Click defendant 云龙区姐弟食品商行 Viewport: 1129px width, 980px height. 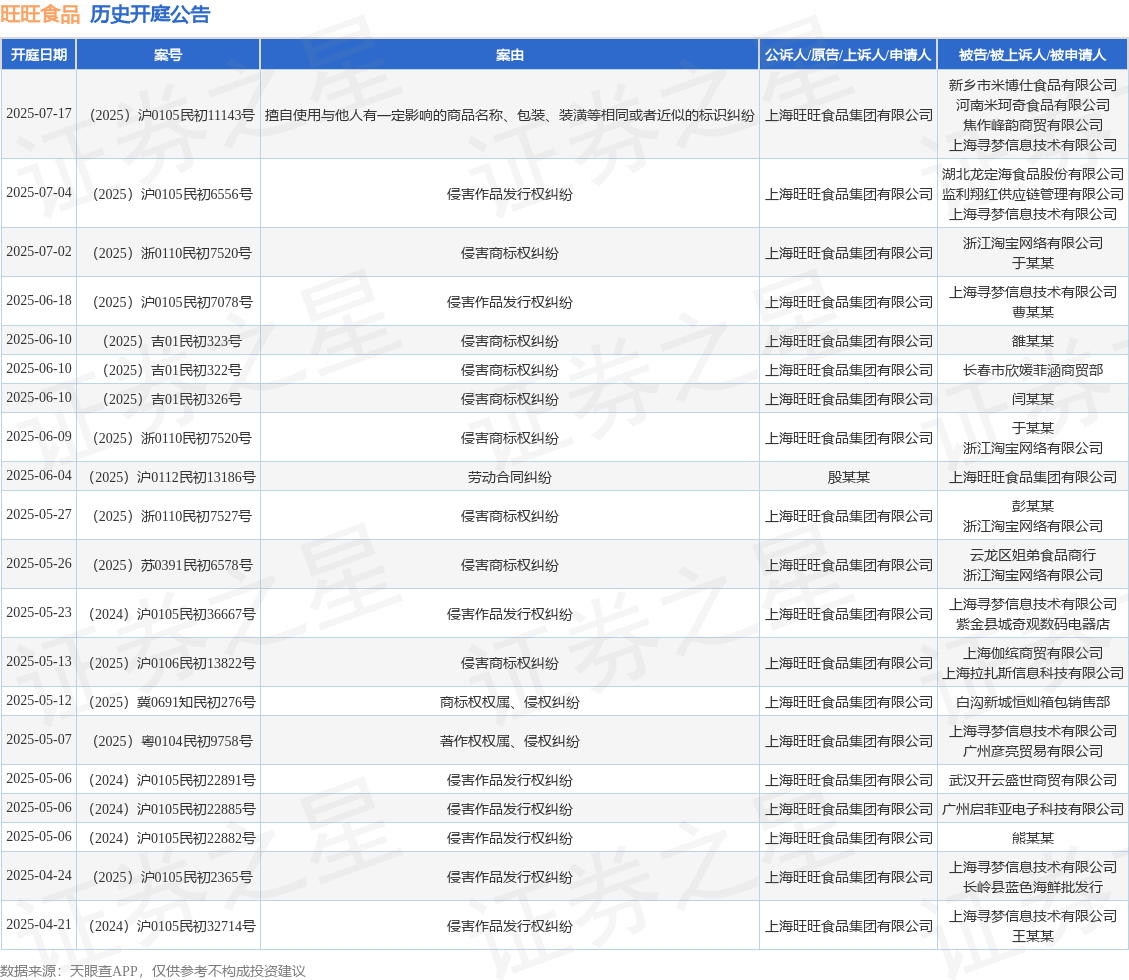pos(1033,555)
